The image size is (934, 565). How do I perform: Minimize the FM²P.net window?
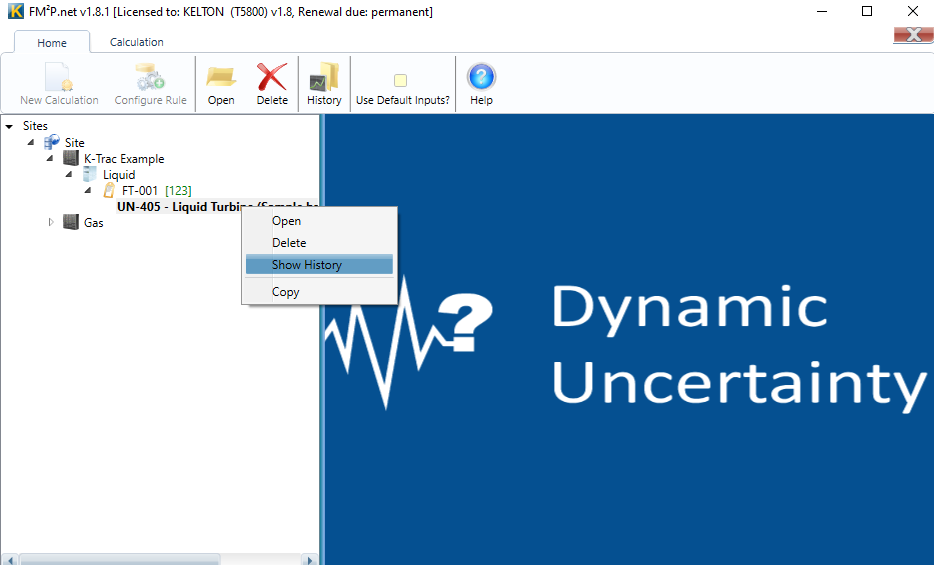pos(822,11)
